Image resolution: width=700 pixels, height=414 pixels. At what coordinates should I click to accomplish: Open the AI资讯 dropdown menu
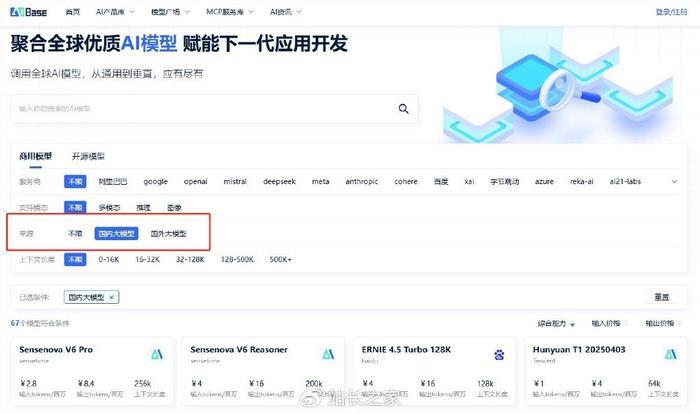tap(285, 12)
